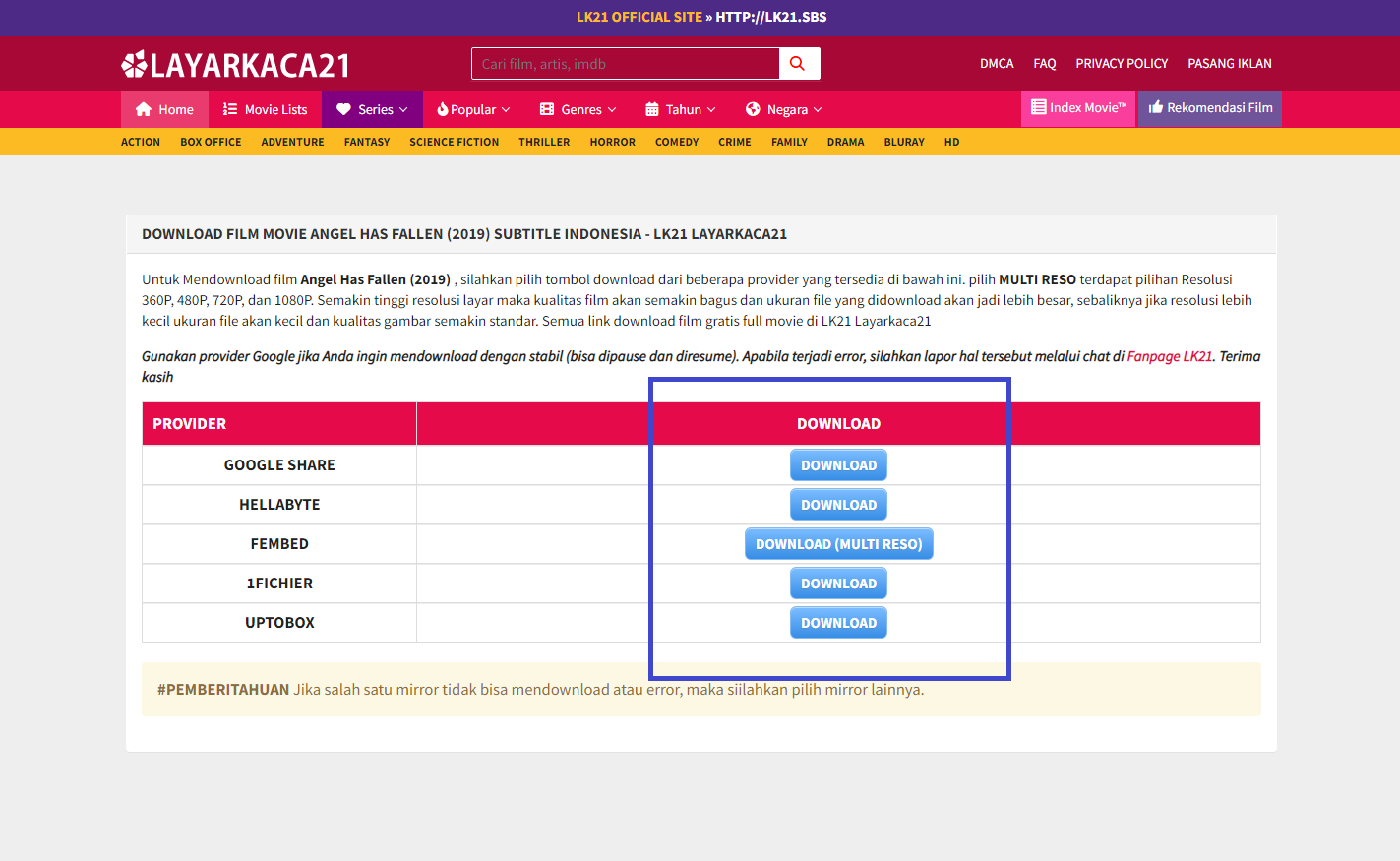Click the Index Movie label

pos(1088,107)
